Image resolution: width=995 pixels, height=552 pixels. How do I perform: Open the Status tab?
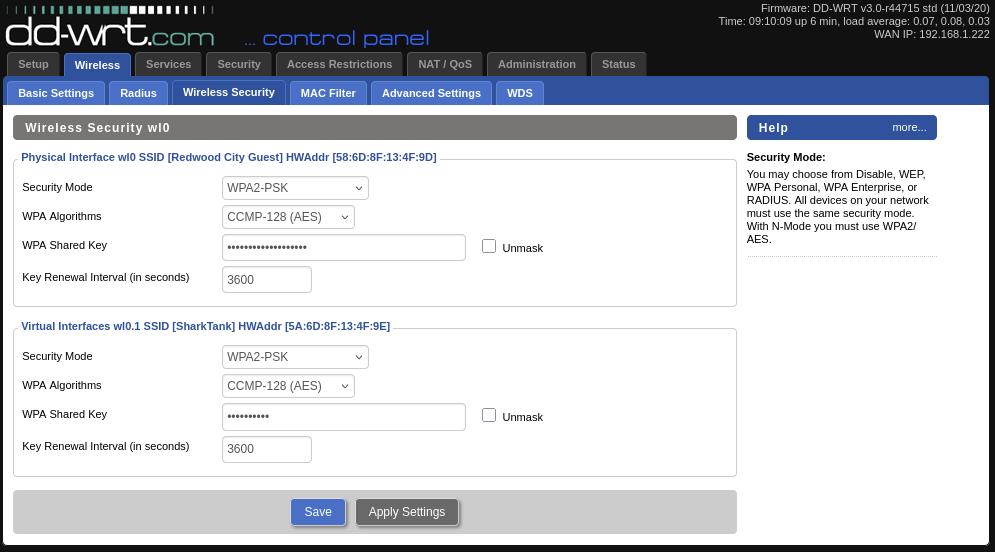(618, 64)
